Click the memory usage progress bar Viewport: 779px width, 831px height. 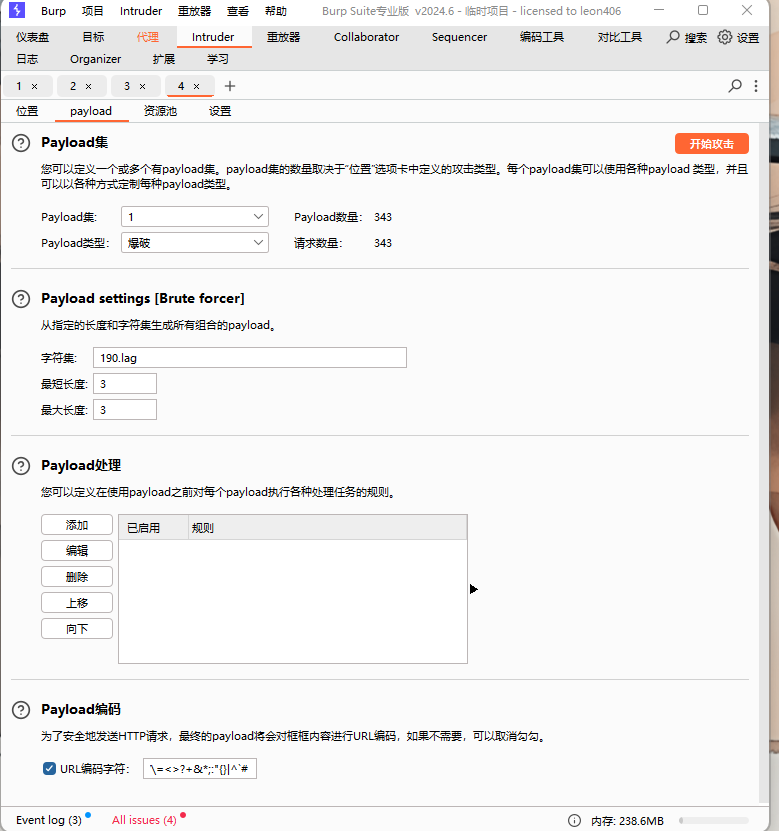click(x=713, y=820)
